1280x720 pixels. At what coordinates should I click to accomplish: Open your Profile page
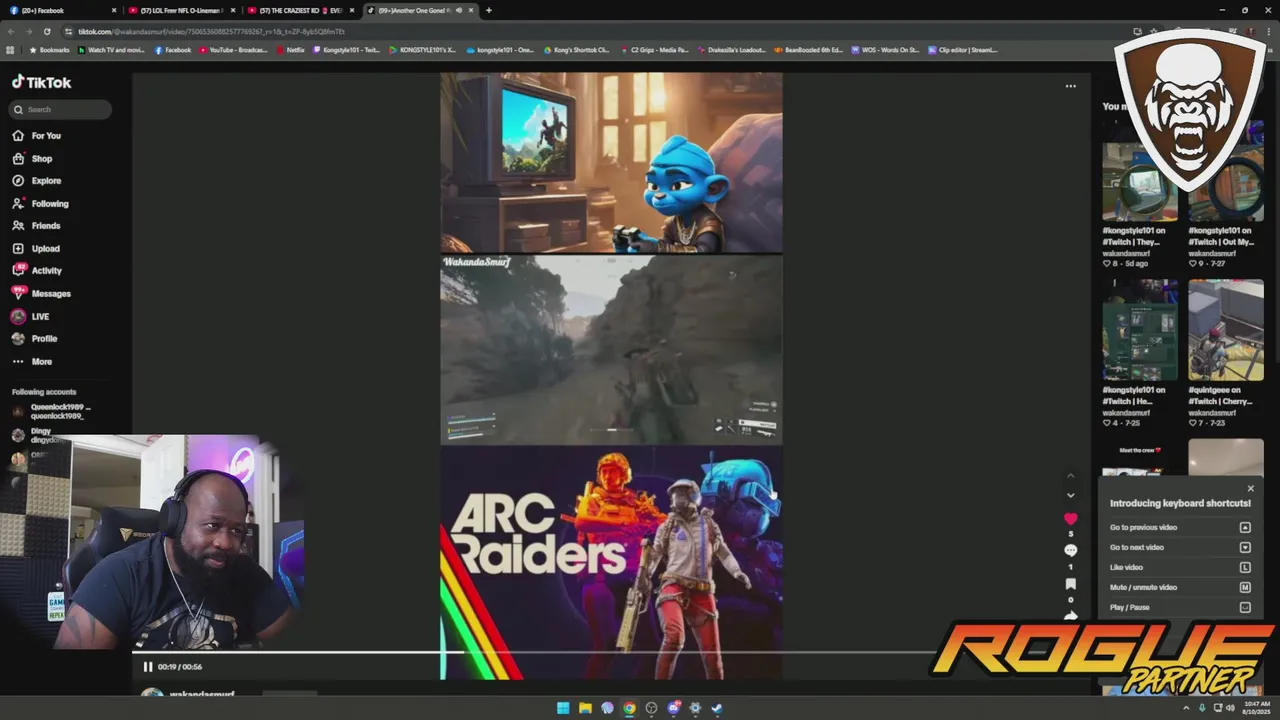[34, 338]
